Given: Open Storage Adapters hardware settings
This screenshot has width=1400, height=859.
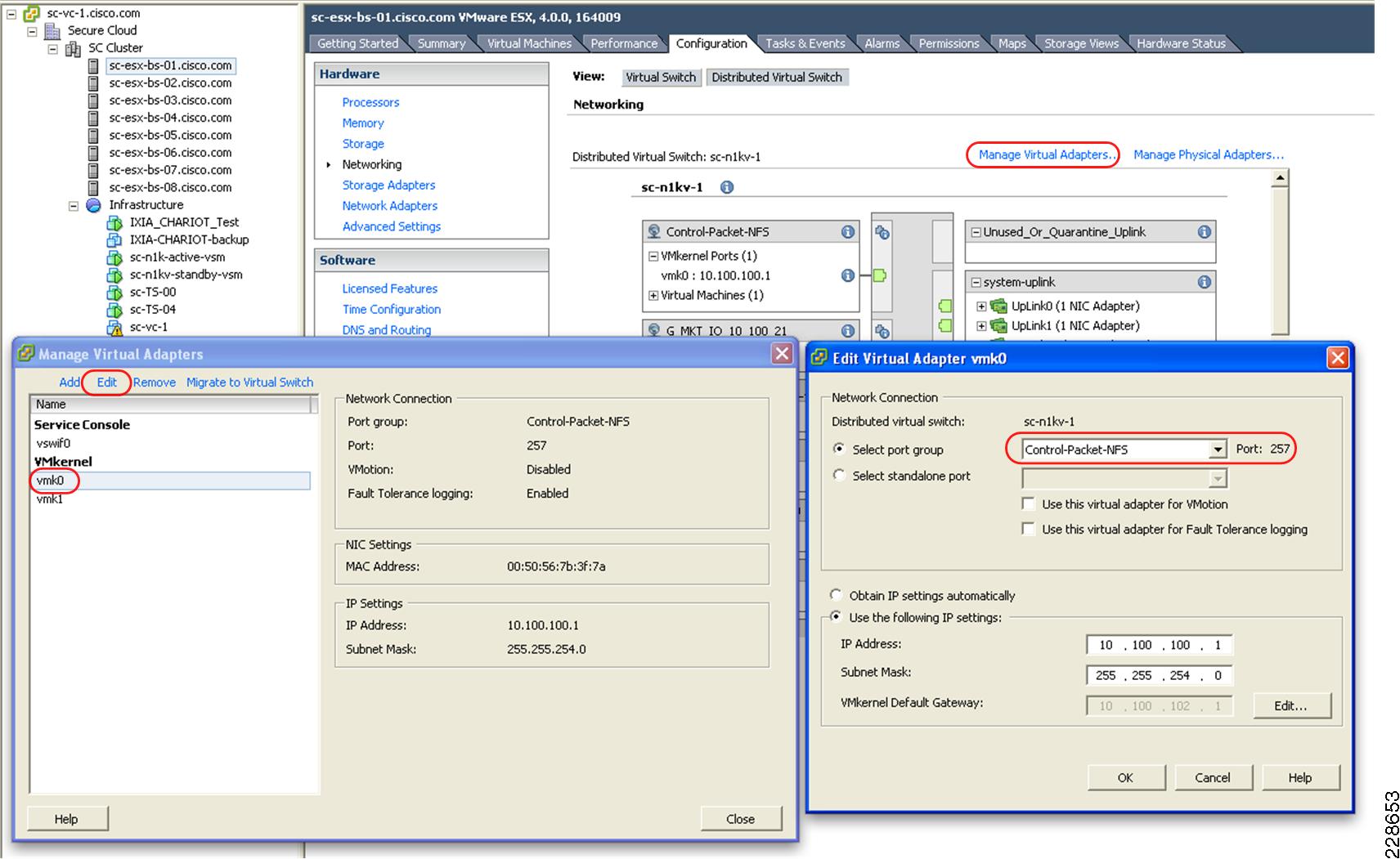Looking at the screenshot, I should 388,186.
